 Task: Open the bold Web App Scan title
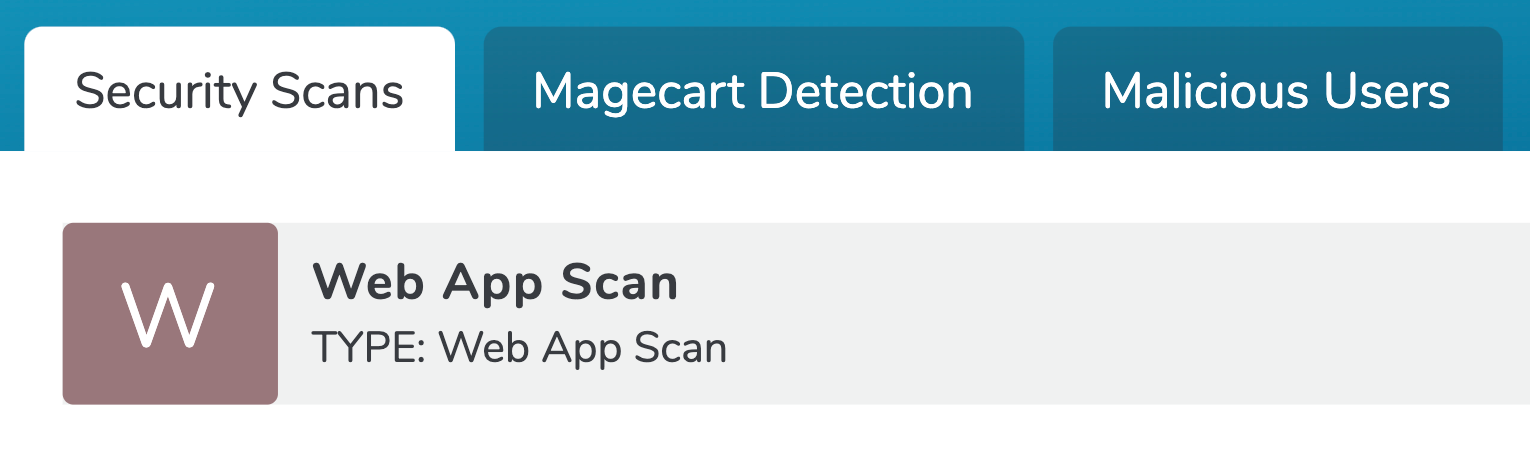tap(496, 284)
